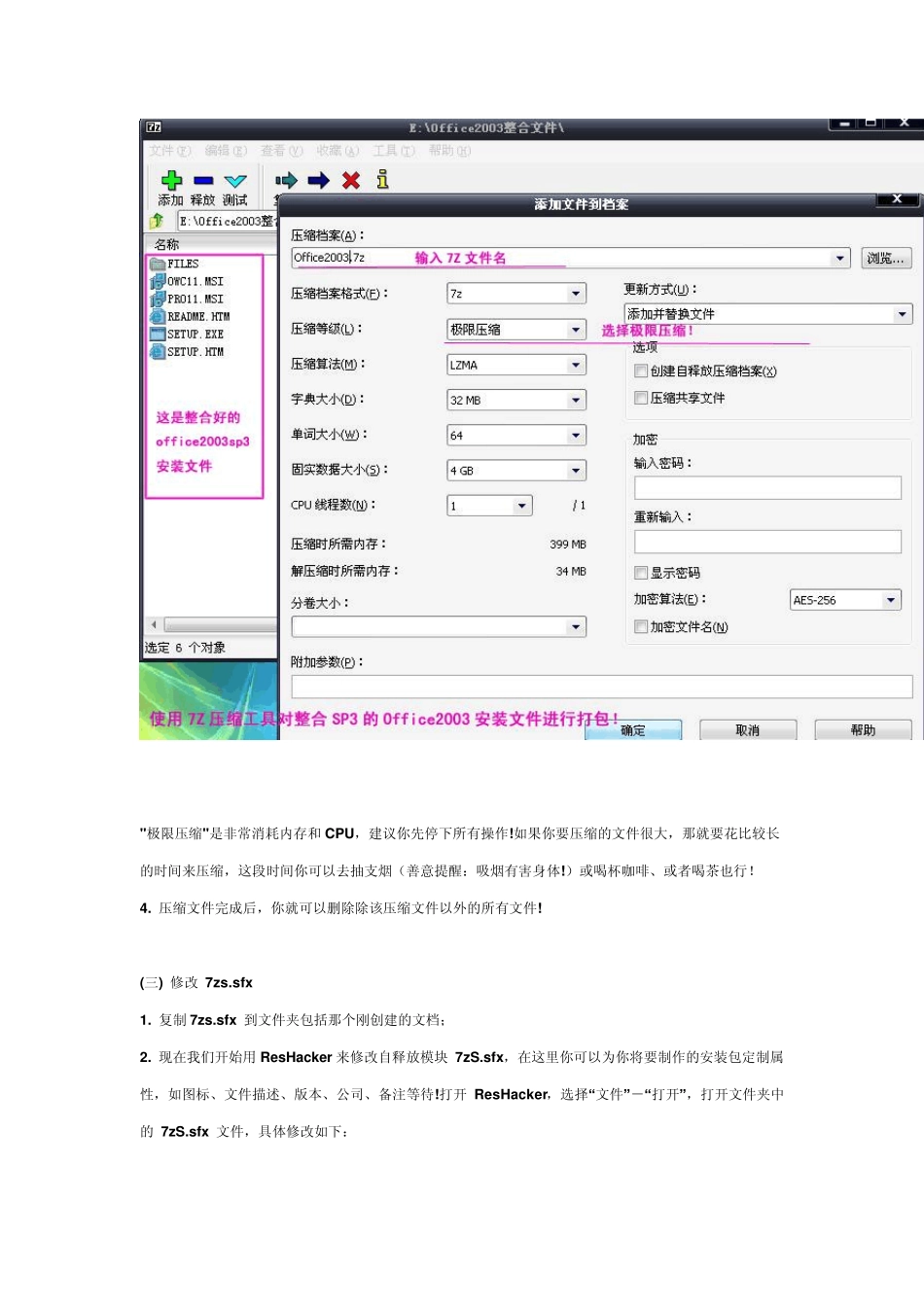
Task: Open the 加密算法 AES-256 dropdown
Action: pyautogui.click(x=891, y=600)
